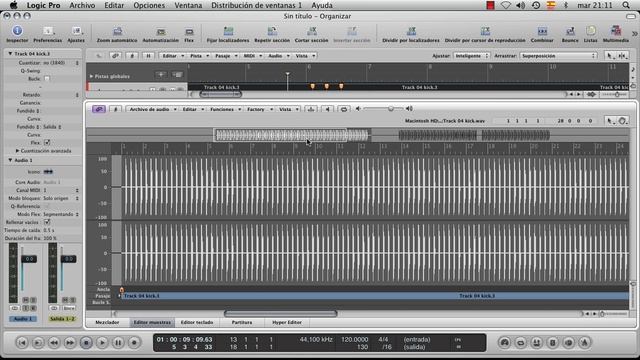Switch to Partitura tab
This screenshot has height=360, width=640.
(242, 322)
